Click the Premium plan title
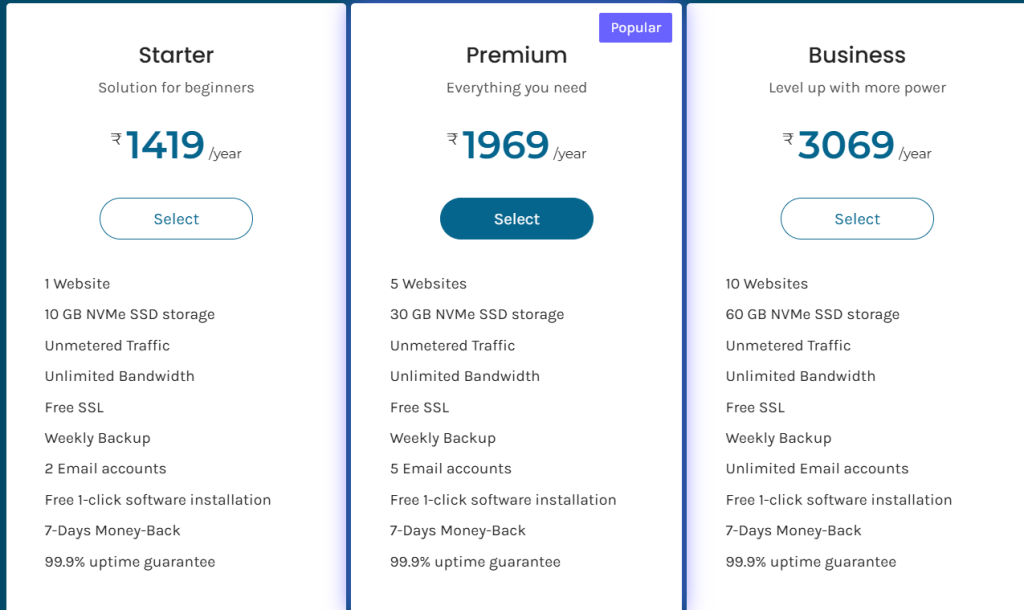1024x610 pixels. tap(516, 55)
